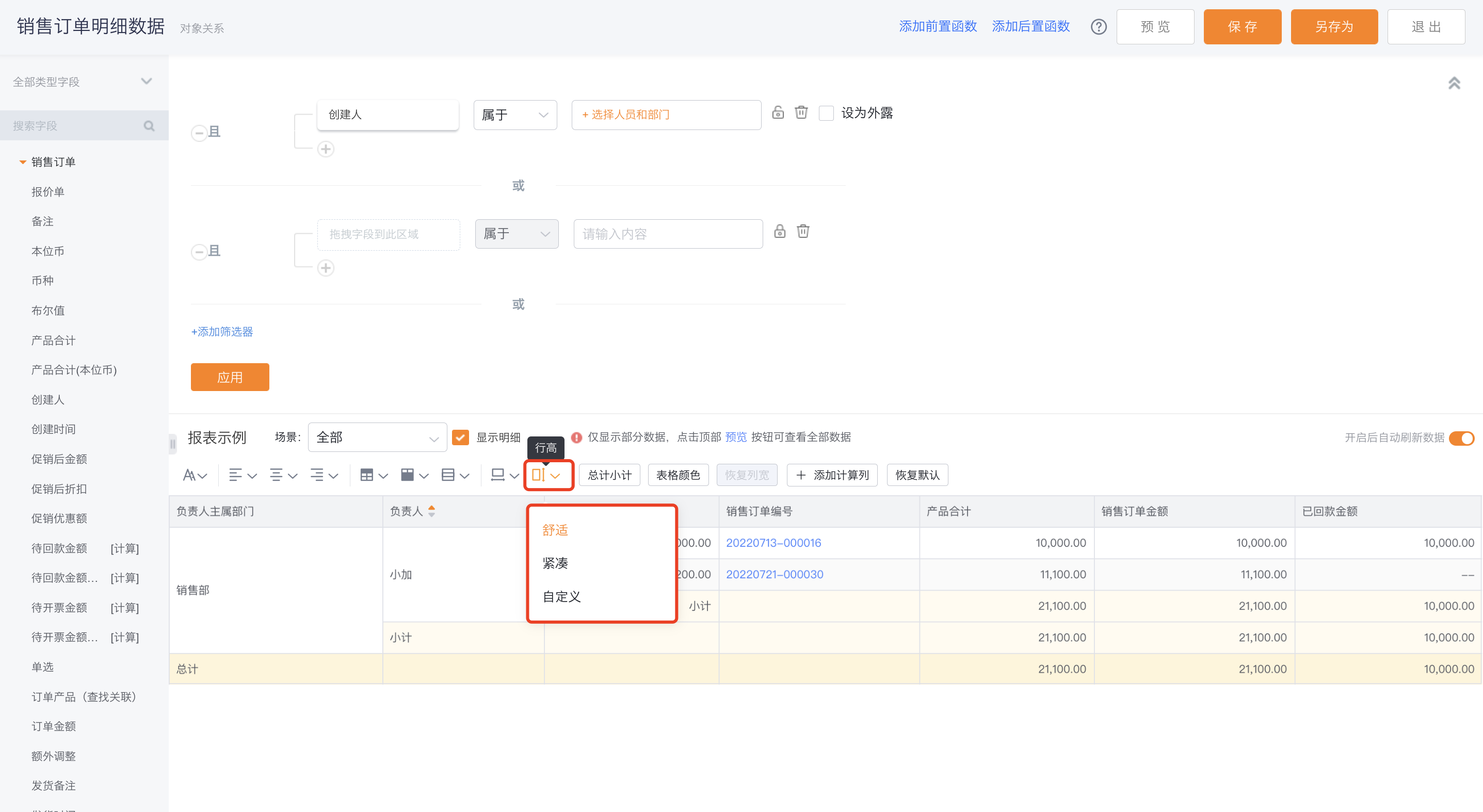Select 紧凑 from the row height menu
The image size is (1483, 812).
[556, 563]
